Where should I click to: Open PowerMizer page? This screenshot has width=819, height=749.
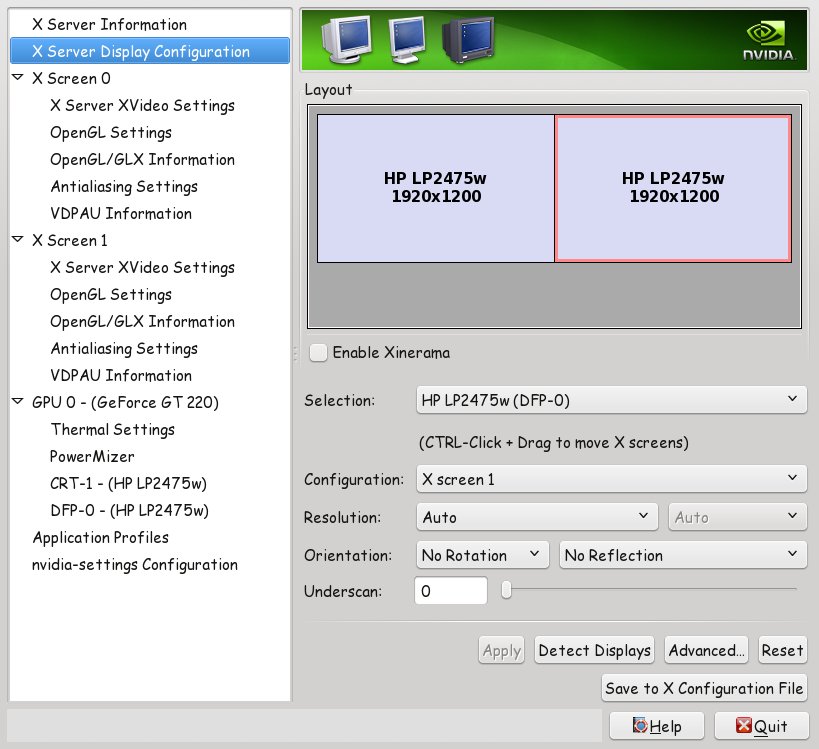tap(92, 456)
